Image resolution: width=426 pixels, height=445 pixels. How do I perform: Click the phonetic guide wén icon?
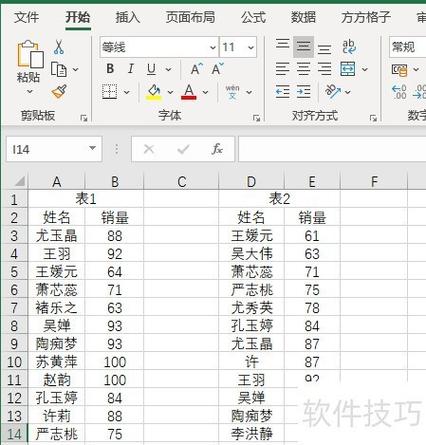[x=232, y=92]
